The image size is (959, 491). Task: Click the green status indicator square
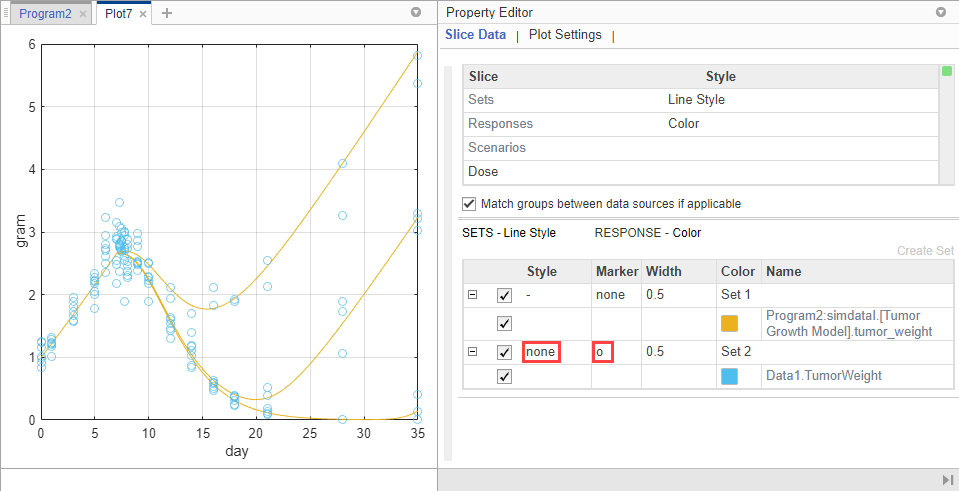pyautogui.click(x=947, y=71)
